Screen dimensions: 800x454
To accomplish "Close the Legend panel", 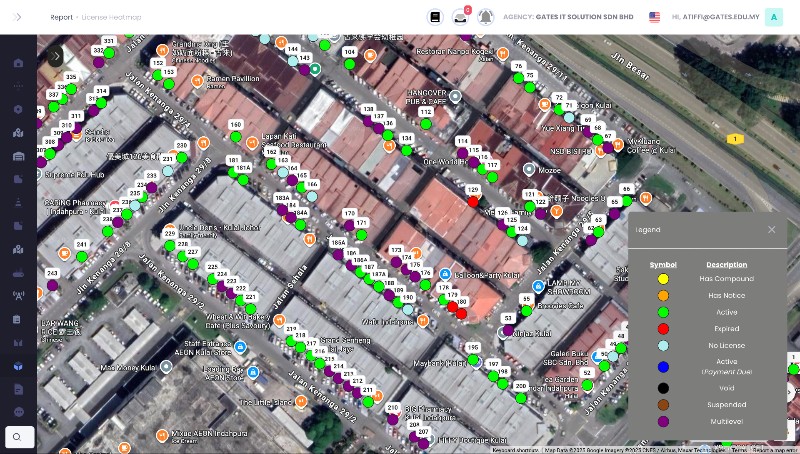I will point(771,230).
